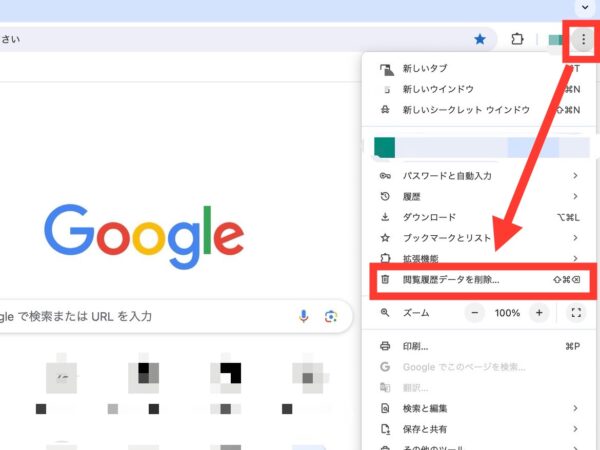Click the magnifier icon beside ズーム
Screen dimensions: 600x450
tap(385, 313)
